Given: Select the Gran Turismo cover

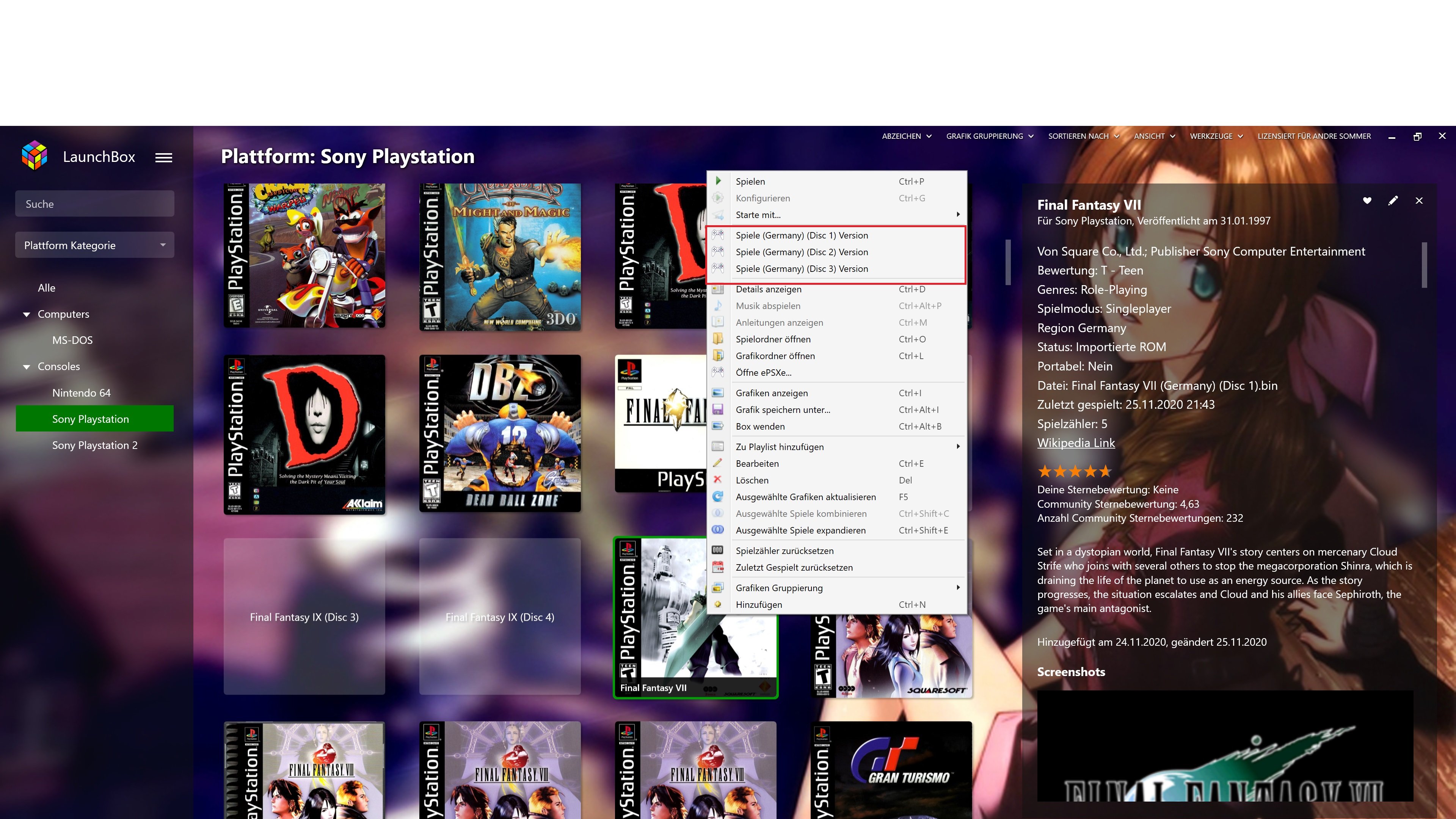Looking at the screenshot, I should (891, 770).
